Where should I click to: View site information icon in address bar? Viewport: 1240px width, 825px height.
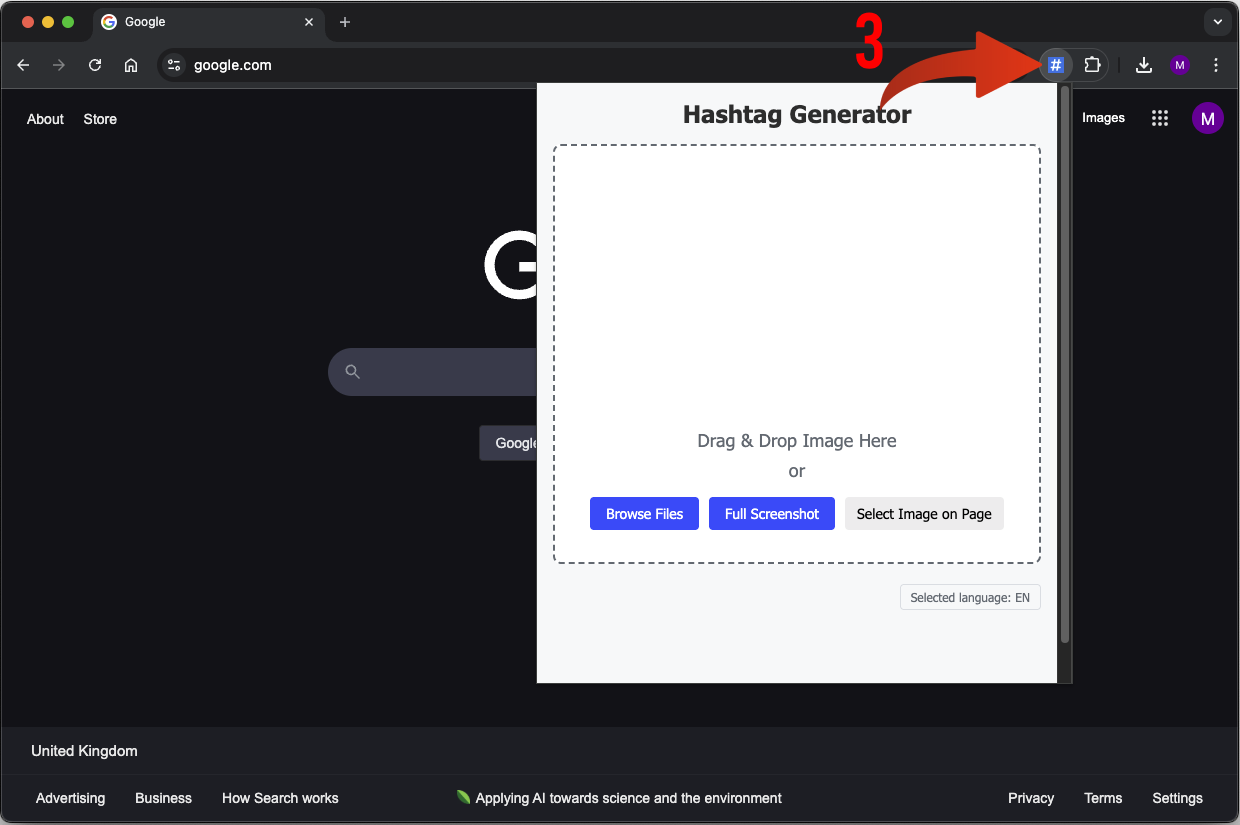[x=174, y=65]
